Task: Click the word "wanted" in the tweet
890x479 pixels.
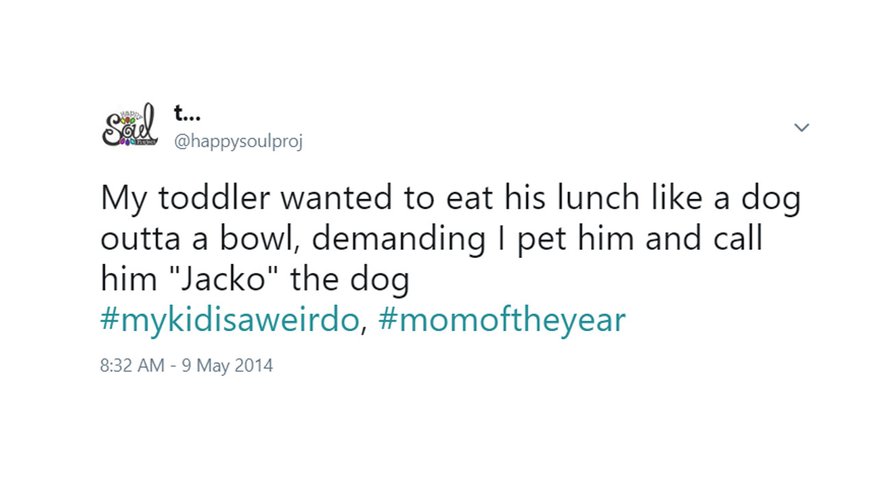Action: (x=337, y=198)
